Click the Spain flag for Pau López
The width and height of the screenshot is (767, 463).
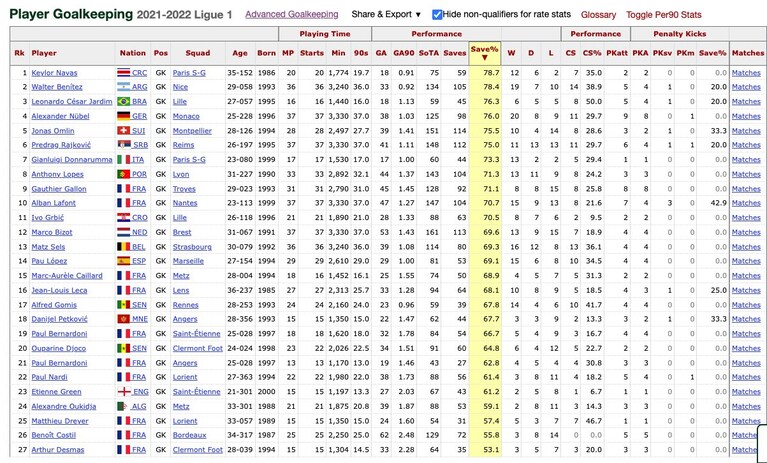click(x=123, y=261)
